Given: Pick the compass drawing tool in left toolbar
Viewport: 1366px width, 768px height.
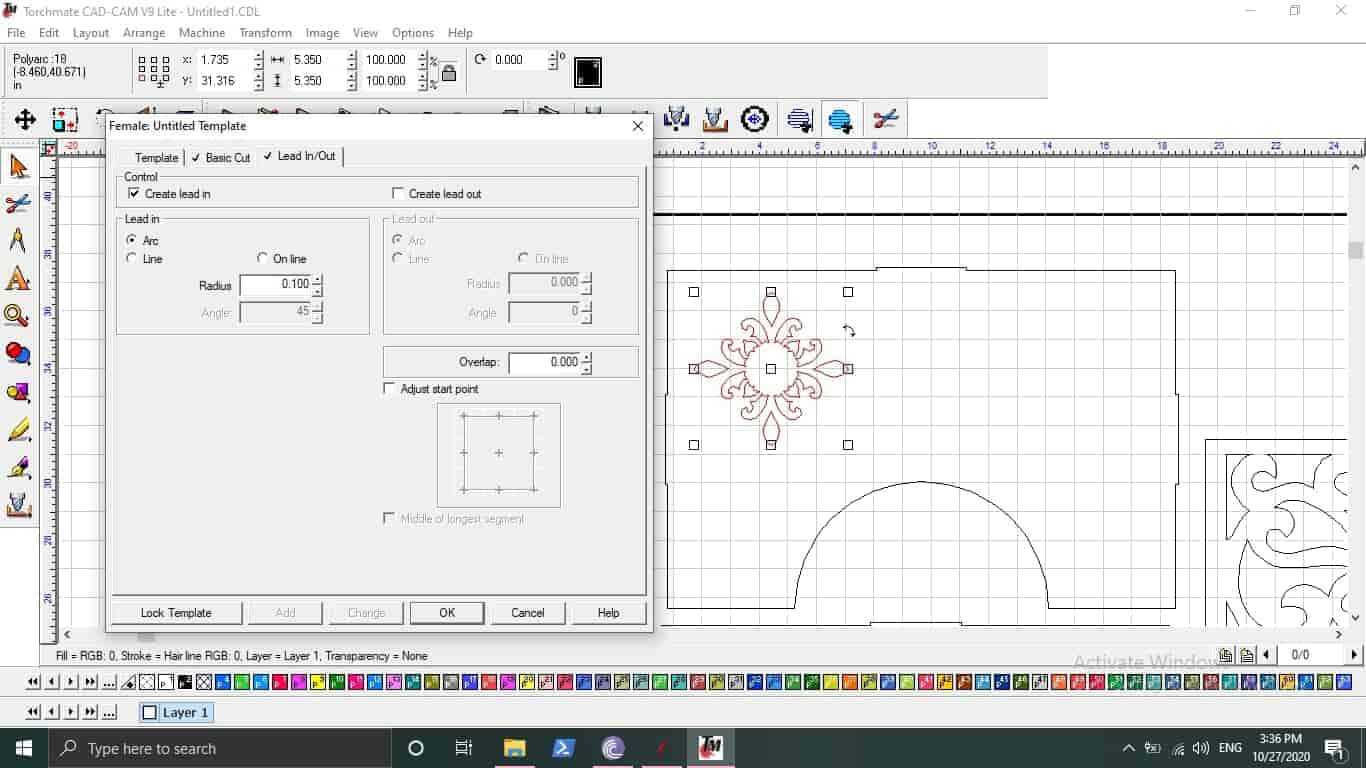Looking at the screenshot, I should pyautogui.click(x=18, y=241).
